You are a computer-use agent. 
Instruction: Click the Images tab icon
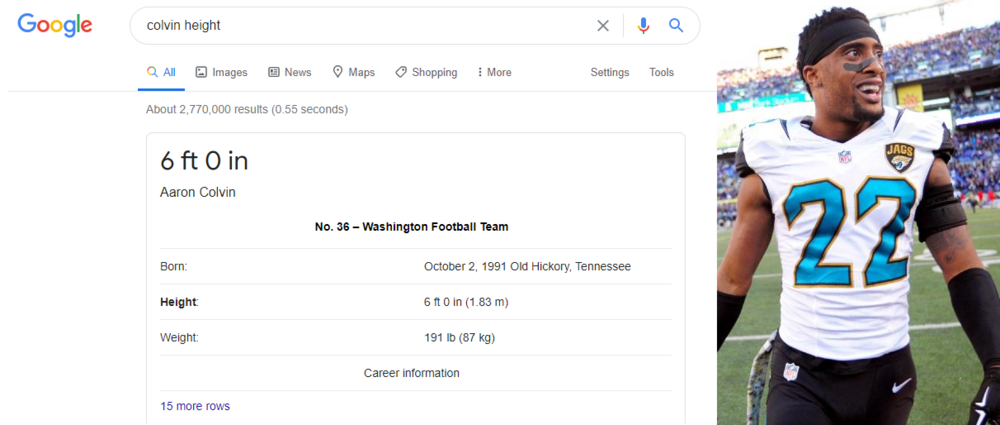[x=201, y=72]
